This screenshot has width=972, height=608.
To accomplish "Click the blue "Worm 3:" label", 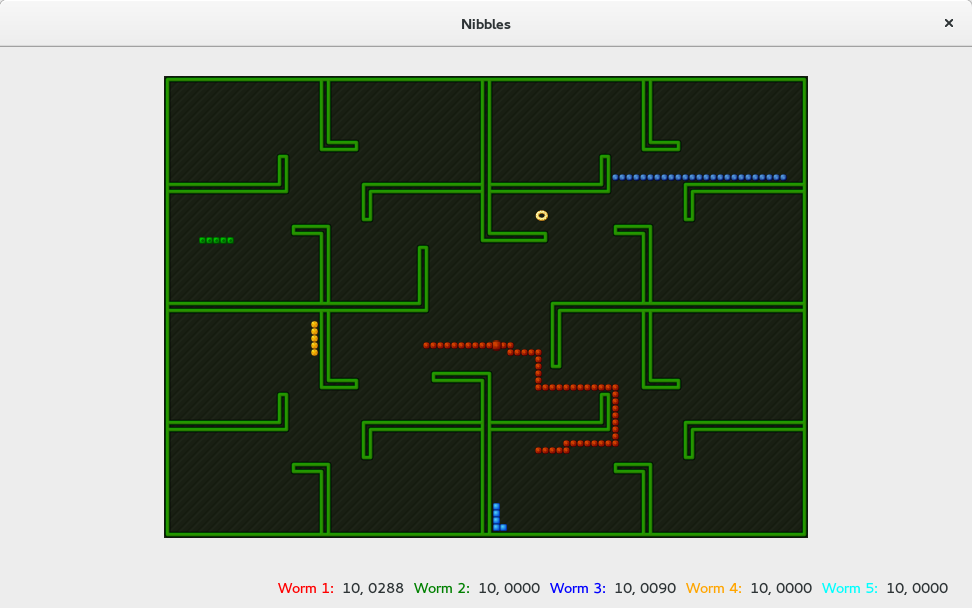I will coord(578,588).
